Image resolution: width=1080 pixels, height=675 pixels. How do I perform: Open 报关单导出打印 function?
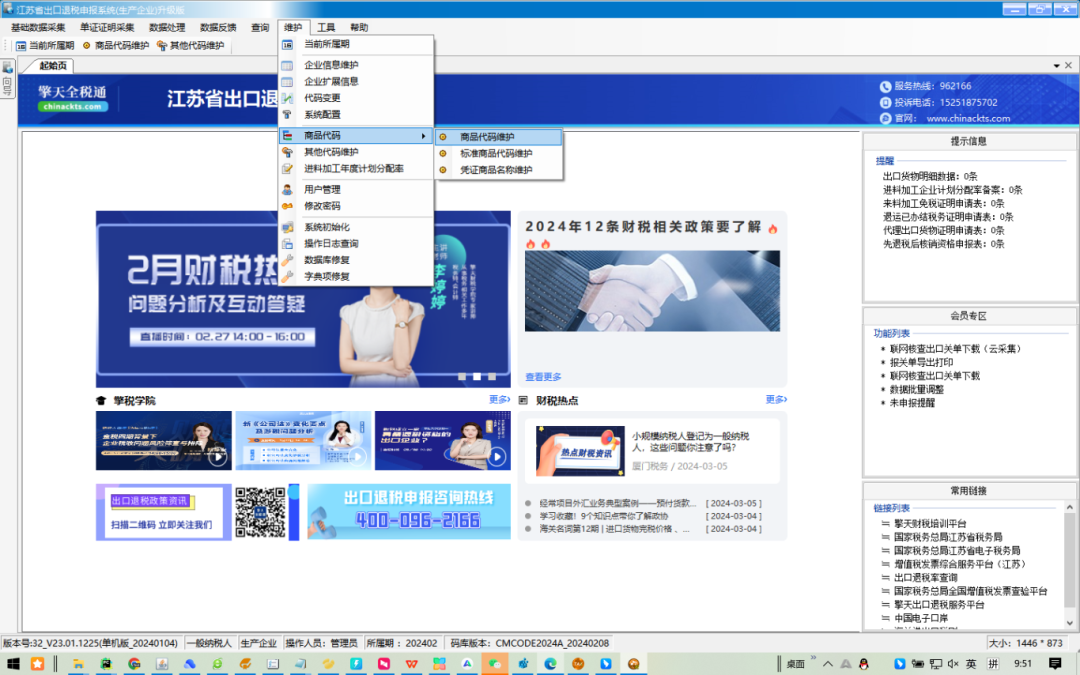point(922,362)
